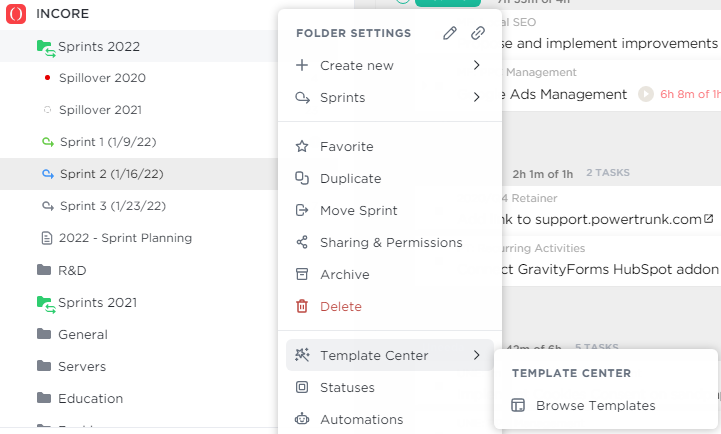
Task: Click the Sprints loop icon in menu
Action: pos(302,97)
